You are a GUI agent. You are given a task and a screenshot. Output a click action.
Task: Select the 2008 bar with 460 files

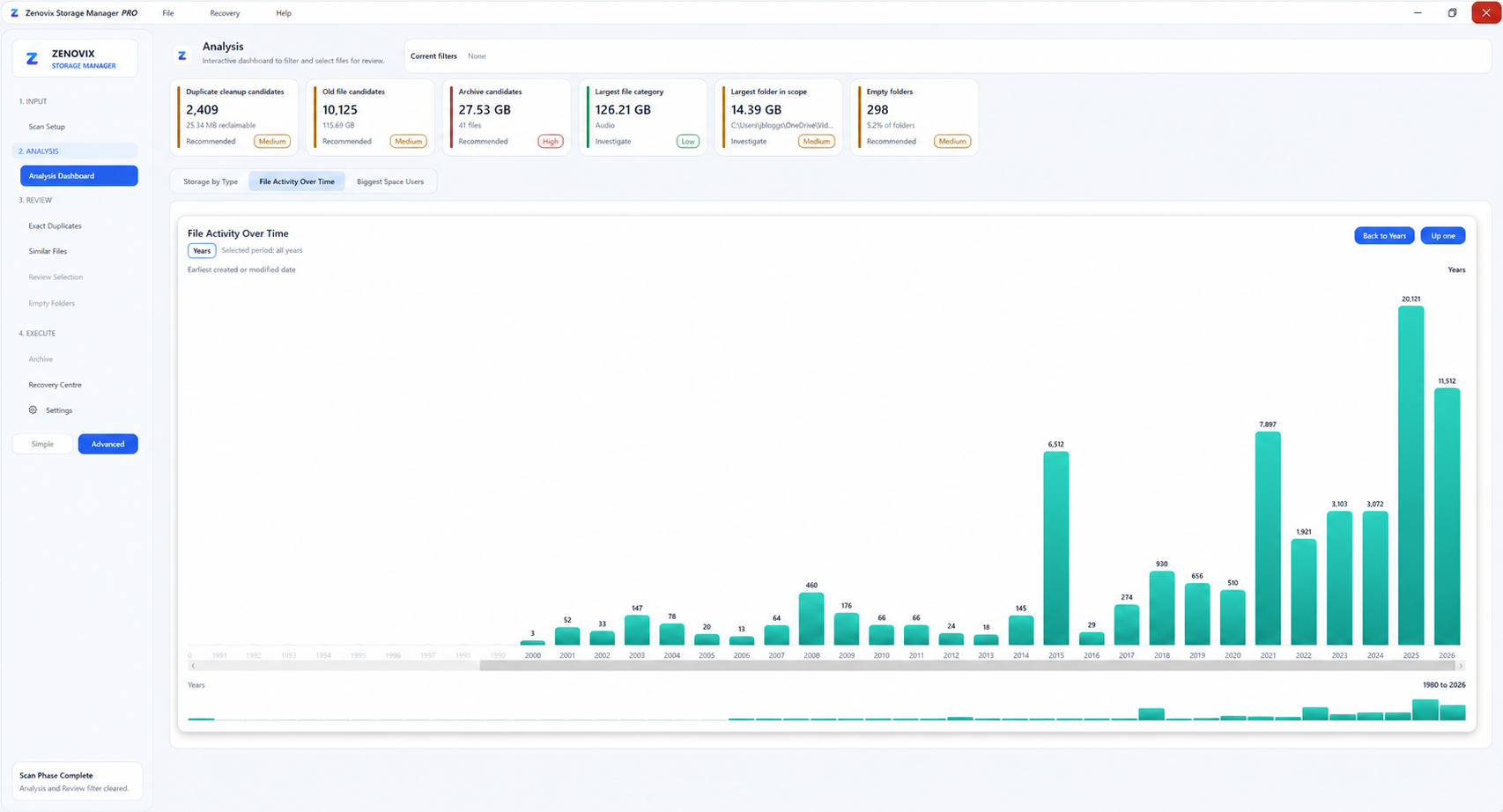pos(811,619)
